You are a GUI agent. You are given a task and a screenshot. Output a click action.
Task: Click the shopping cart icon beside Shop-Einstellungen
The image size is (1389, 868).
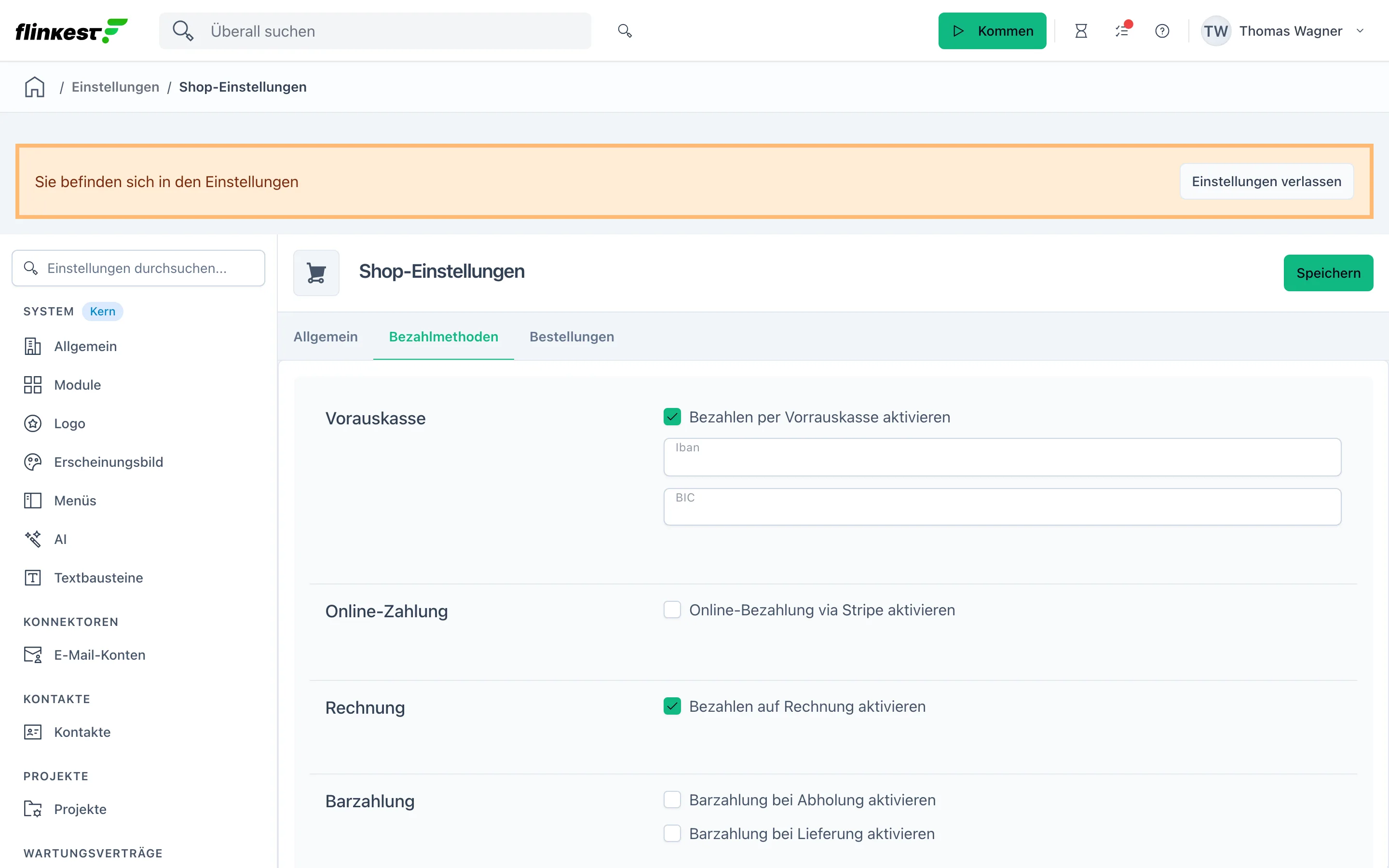coord(316,272)
